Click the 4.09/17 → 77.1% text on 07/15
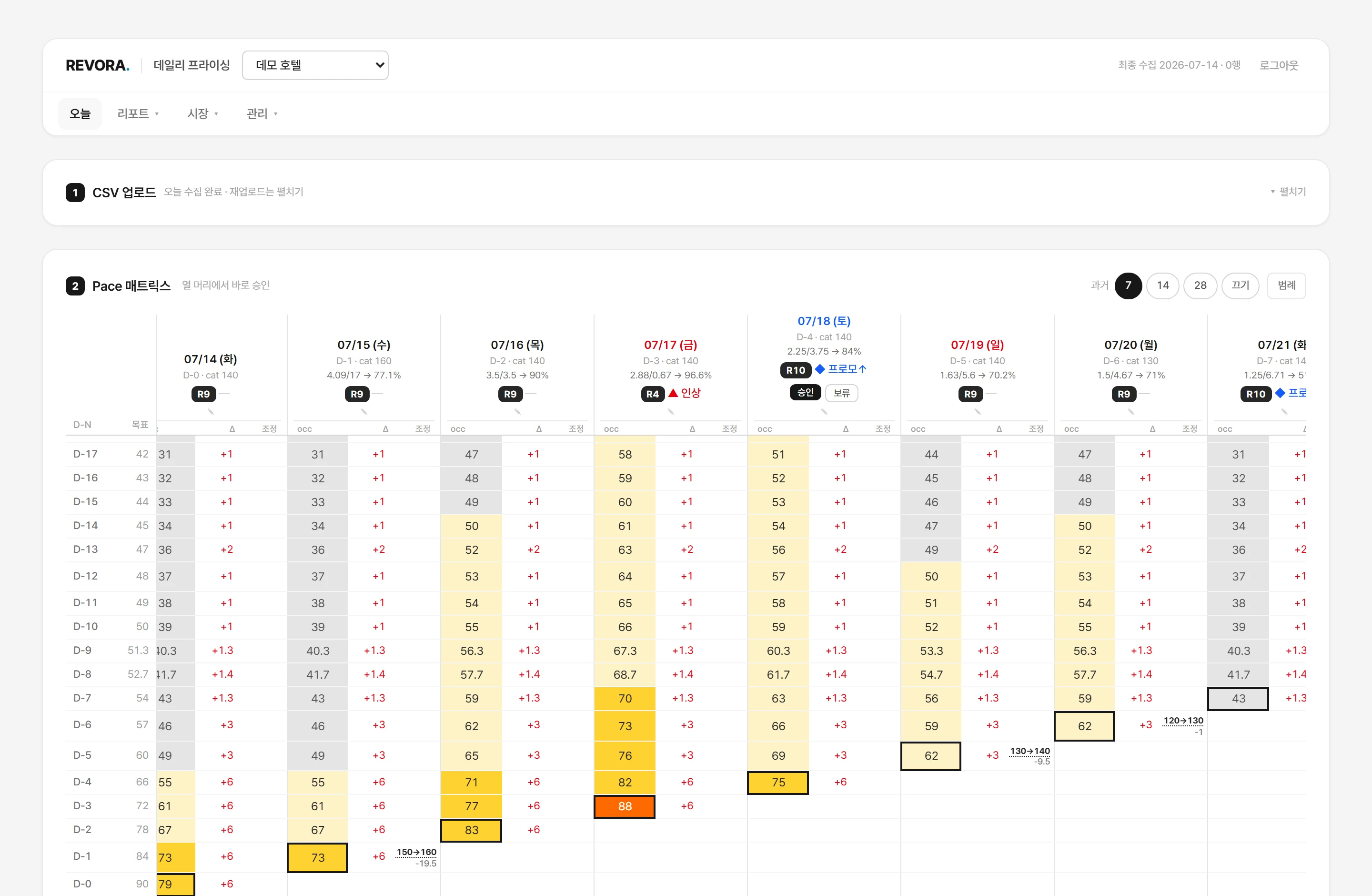 pyautogui.click(x=364, y=376)
